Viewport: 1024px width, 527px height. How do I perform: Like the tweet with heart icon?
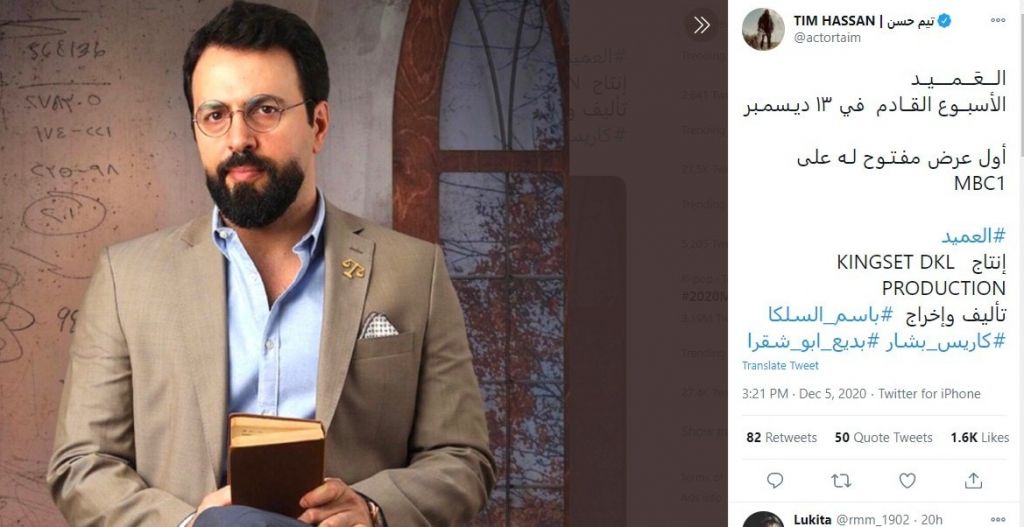907,481
